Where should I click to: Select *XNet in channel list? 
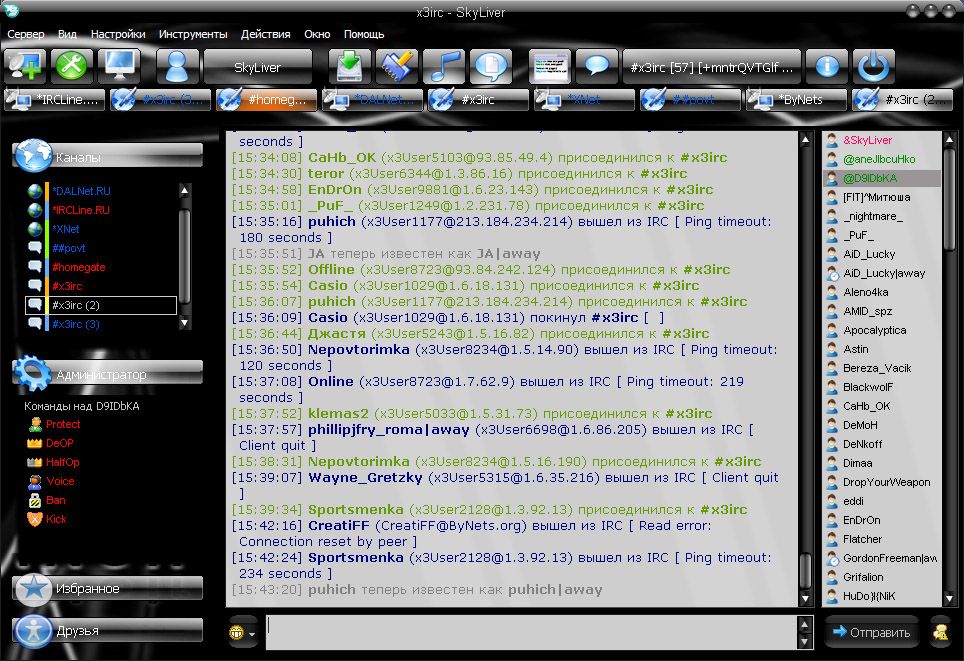tap(66, 229)
